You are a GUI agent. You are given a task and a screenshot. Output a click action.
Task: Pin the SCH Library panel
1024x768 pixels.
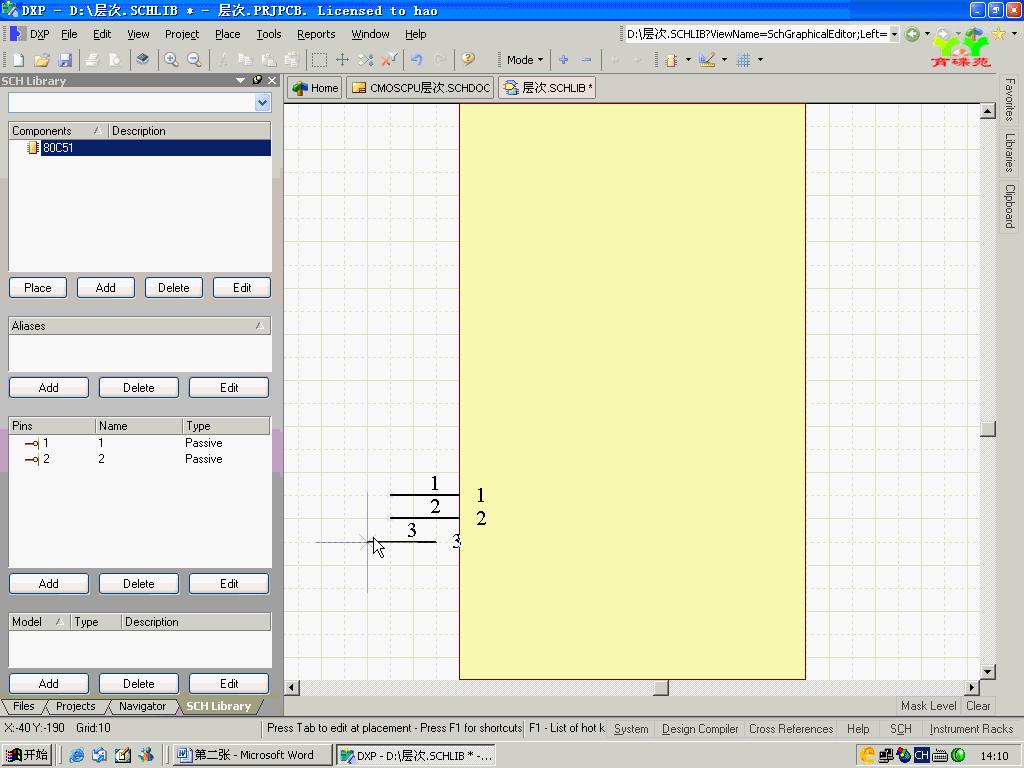pyautogui.click(x=257, y=80)
